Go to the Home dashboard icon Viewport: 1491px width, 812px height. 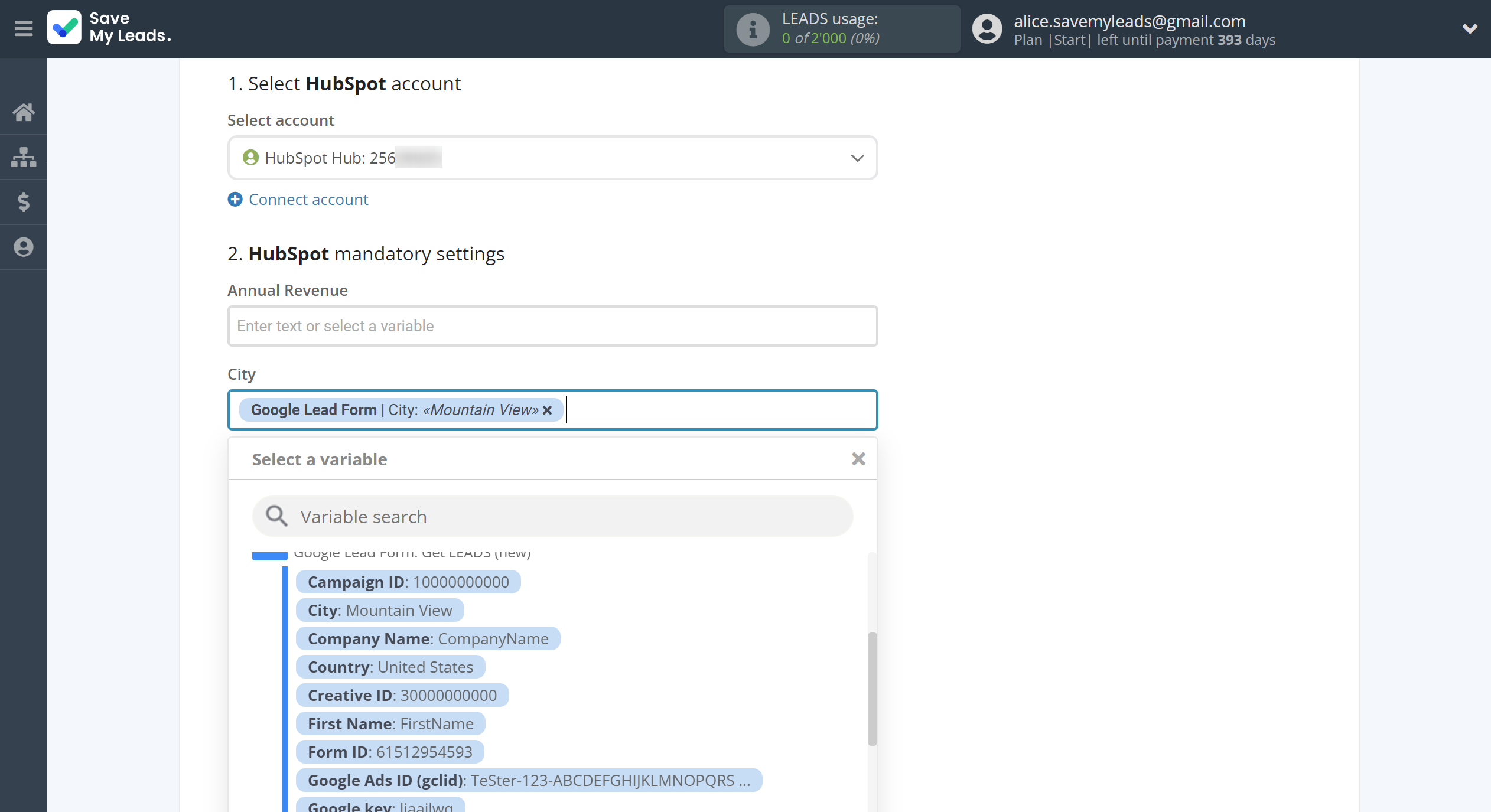point(24,112)
